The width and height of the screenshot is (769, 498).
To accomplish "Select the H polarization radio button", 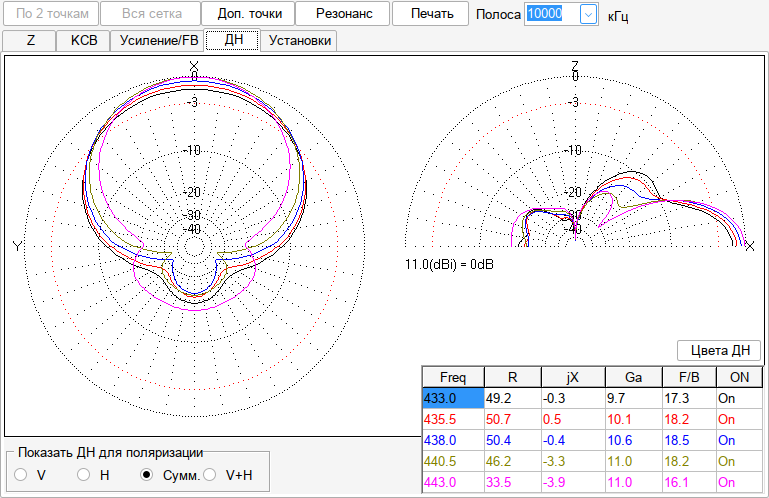I will coord(83,474).
